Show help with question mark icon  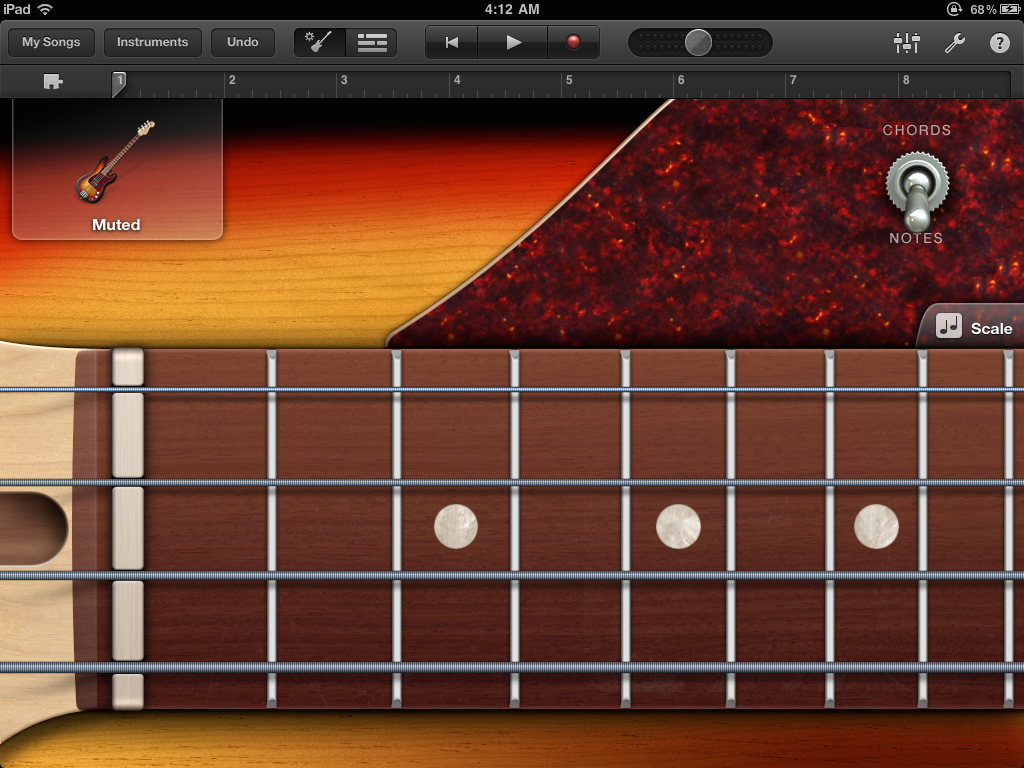(x=1000, y=43)
